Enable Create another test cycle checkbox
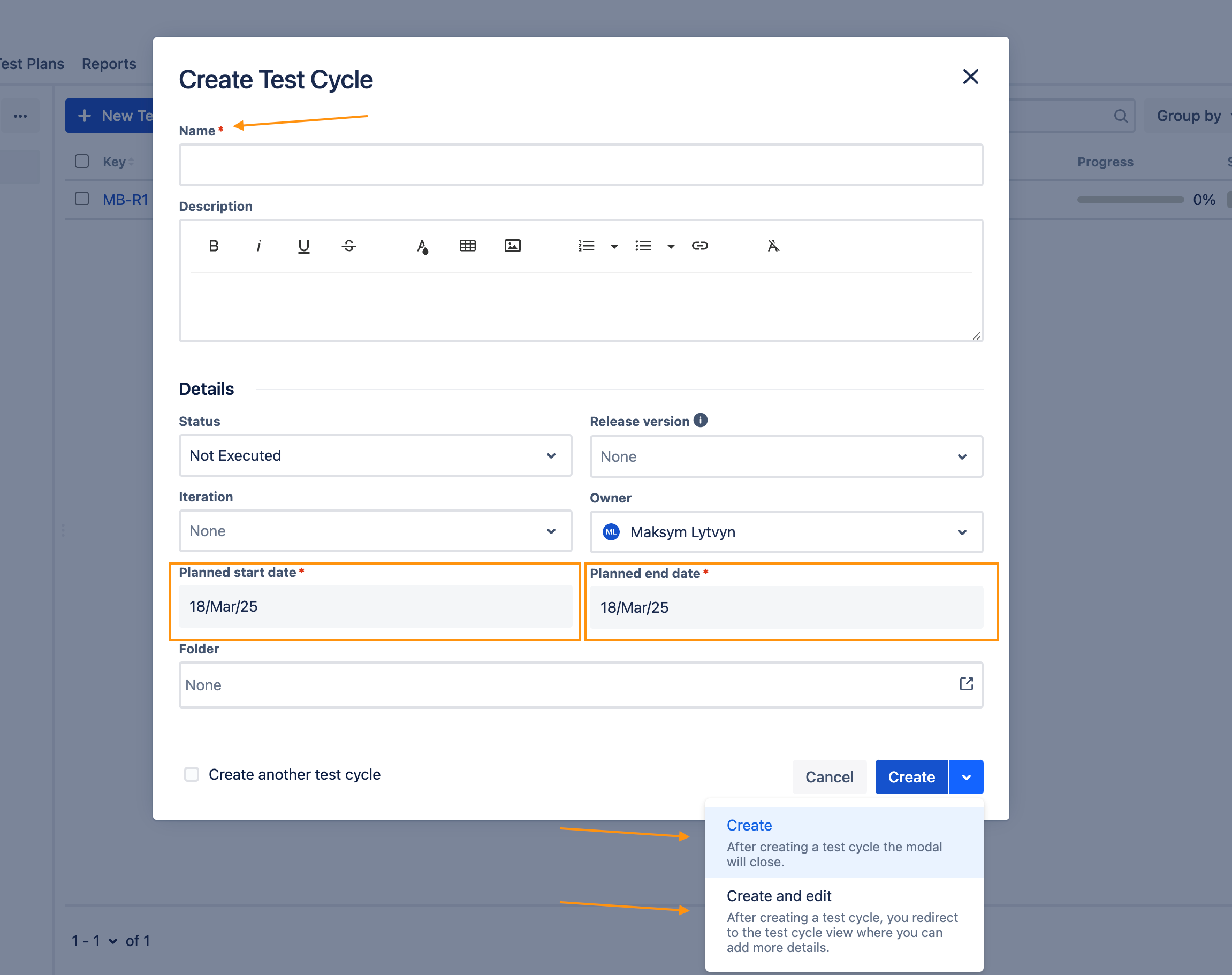 point(192,774)
